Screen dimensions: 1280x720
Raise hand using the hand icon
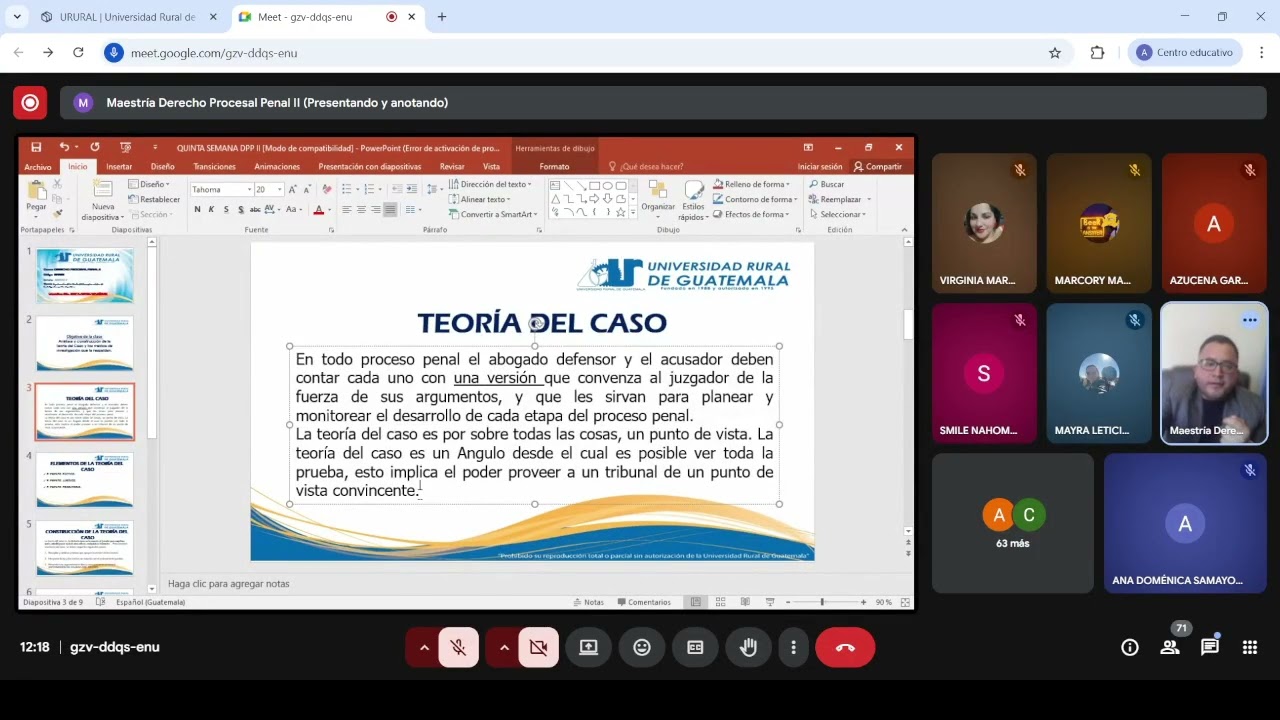coord(748,648)
